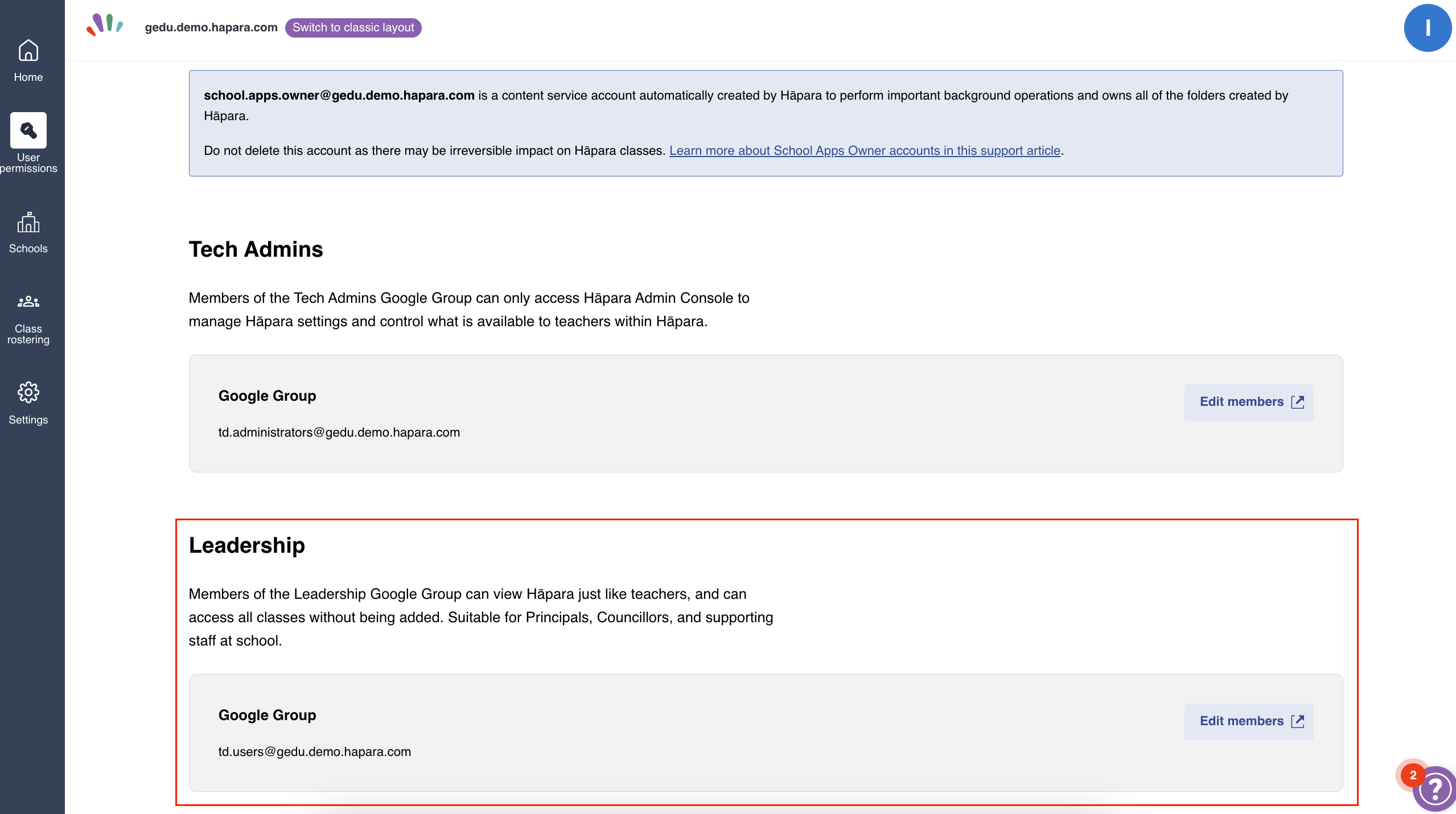Click Google Group label in Tech Admins card
Image resolution: width=1456 pixels, height=814 pixels.
(267, 396)
